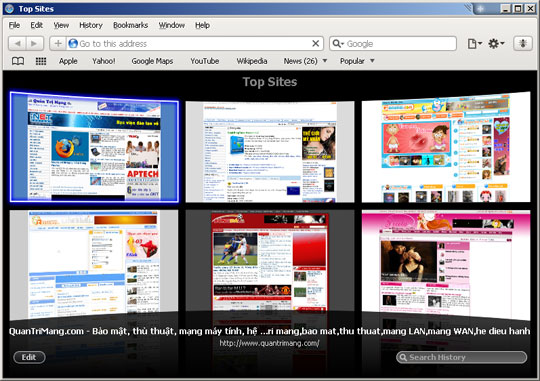The height and width of the screenshot is (381, 540).
Task: Open the History menu
Action: [91, 25]
